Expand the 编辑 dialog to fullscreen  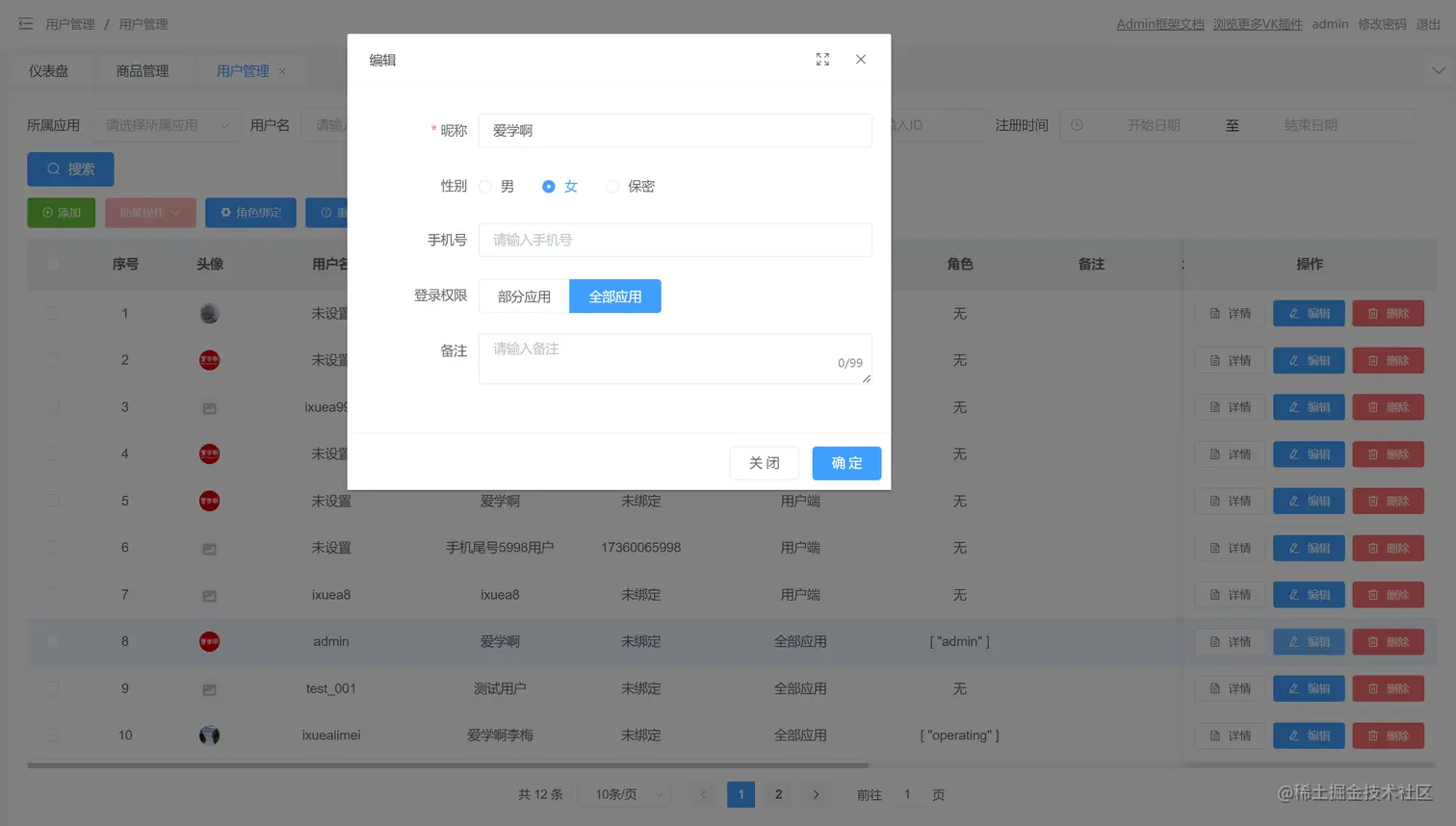[822, 60]
